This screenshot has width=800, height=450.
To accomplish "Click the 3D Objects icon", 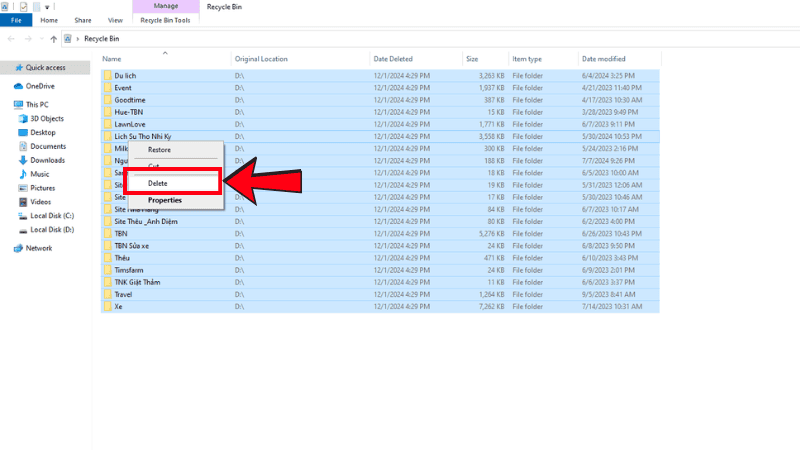I will tap(22, 118).
